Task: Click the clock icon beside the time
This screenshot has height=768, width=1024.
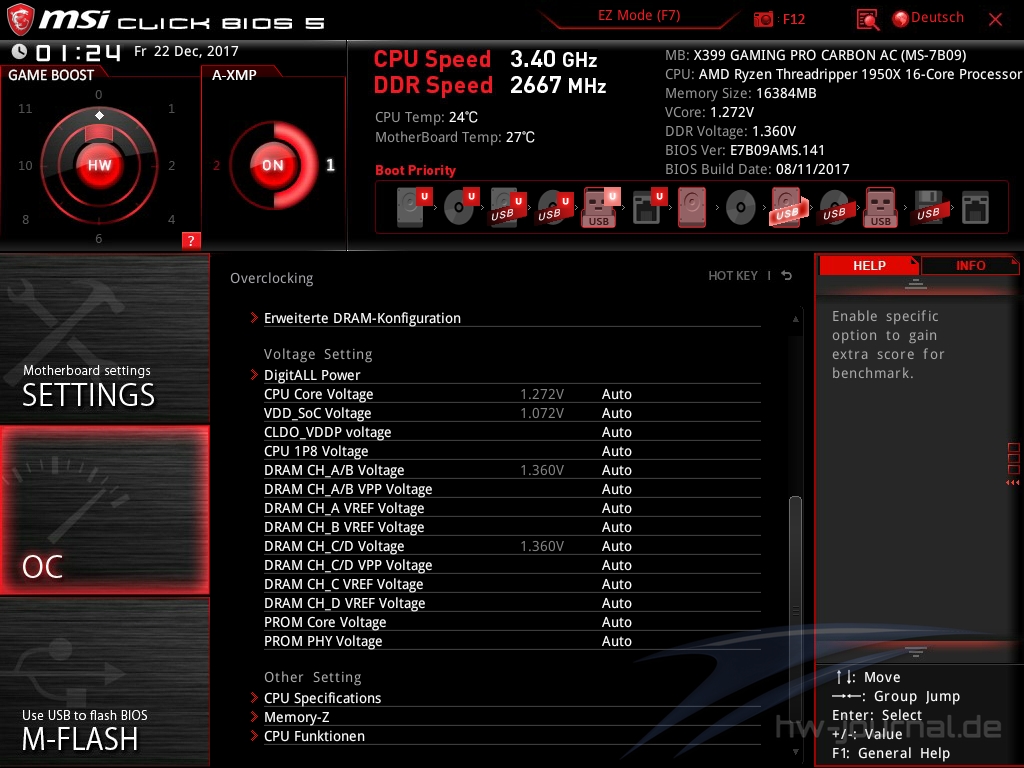Action: 19,51
